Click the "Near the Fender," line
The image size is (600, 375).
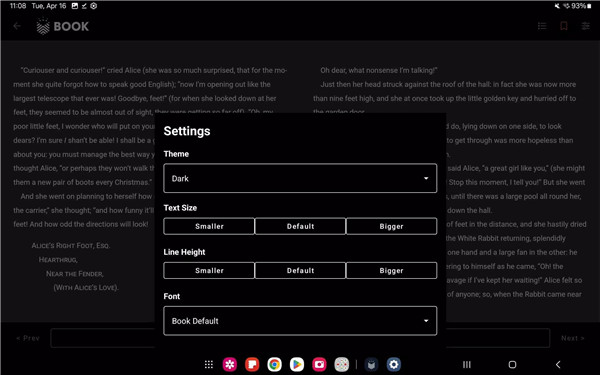click(75, 274)
